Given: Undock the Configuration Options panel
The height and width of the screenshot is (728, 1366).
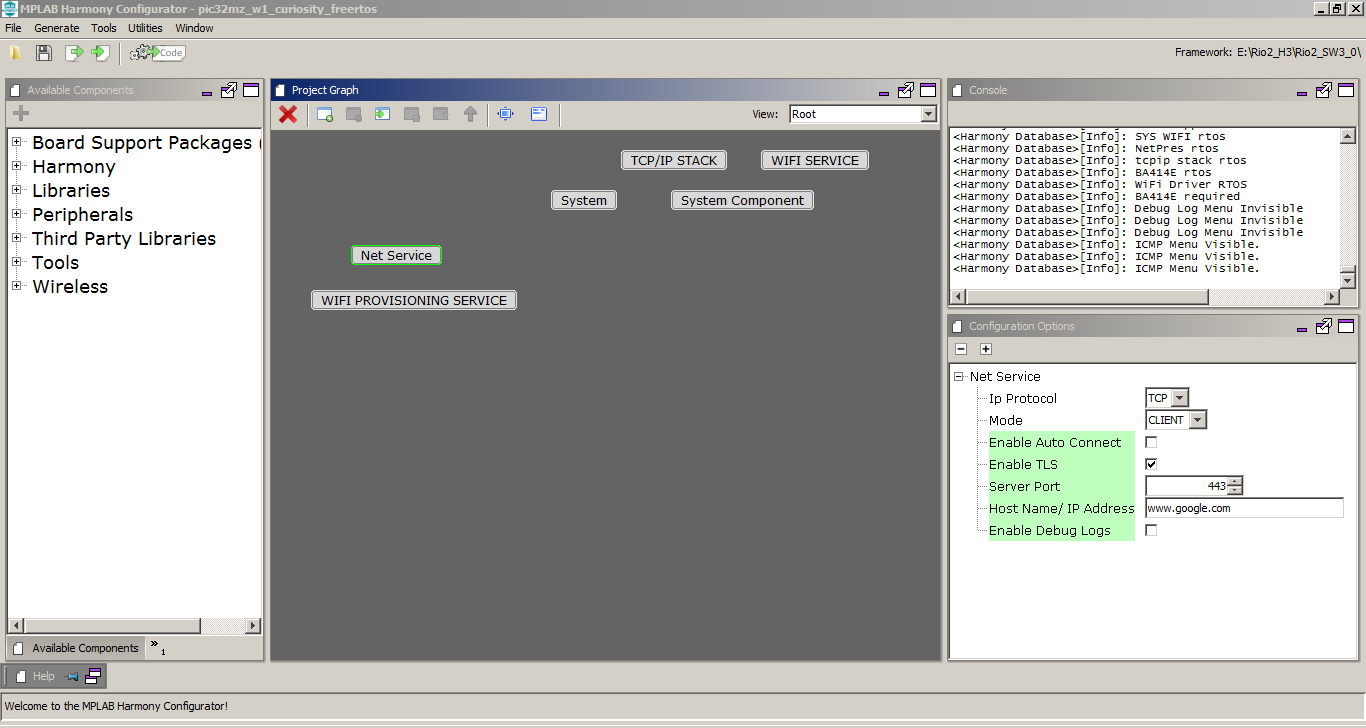Looking at the screenshot, I should click(x=1323, y=326).
